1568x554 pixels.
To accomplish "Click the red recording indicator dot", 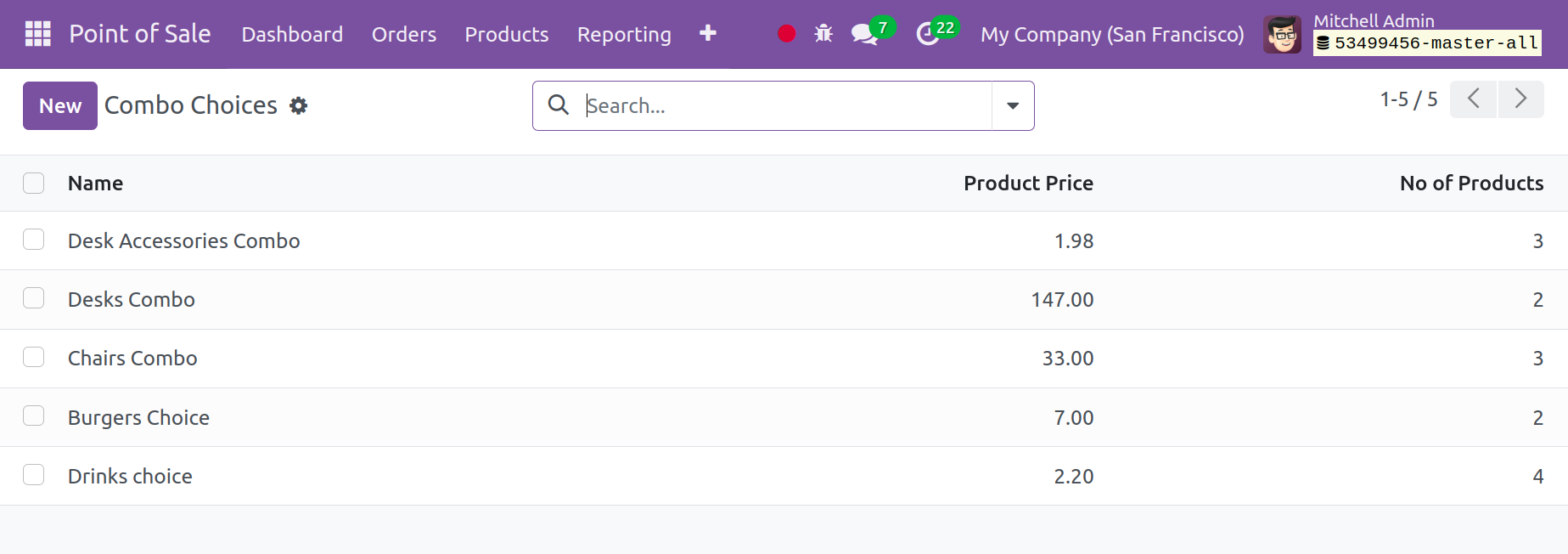I will (786, 34).
